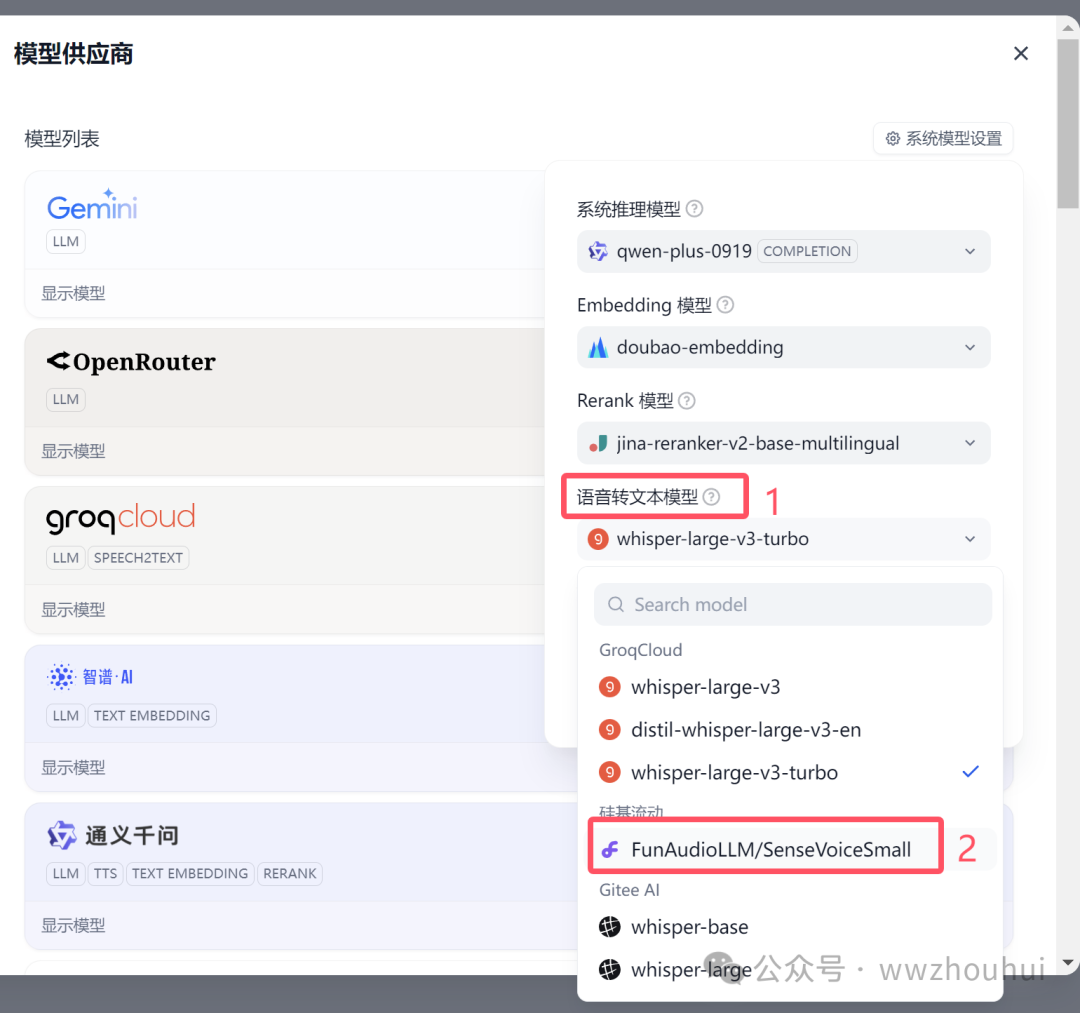Click help icon next to 语音转文本模型
This screenshot has height=1013, width=1080.
click(x=712, y=497)
